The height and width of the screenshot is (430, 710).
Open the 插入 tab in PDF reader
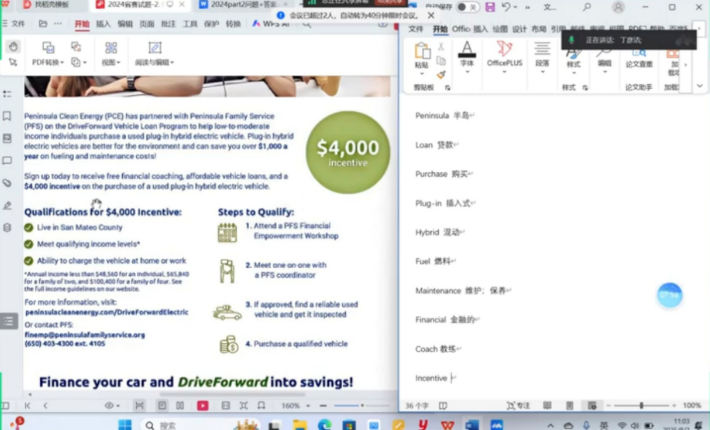coord(103,23)
